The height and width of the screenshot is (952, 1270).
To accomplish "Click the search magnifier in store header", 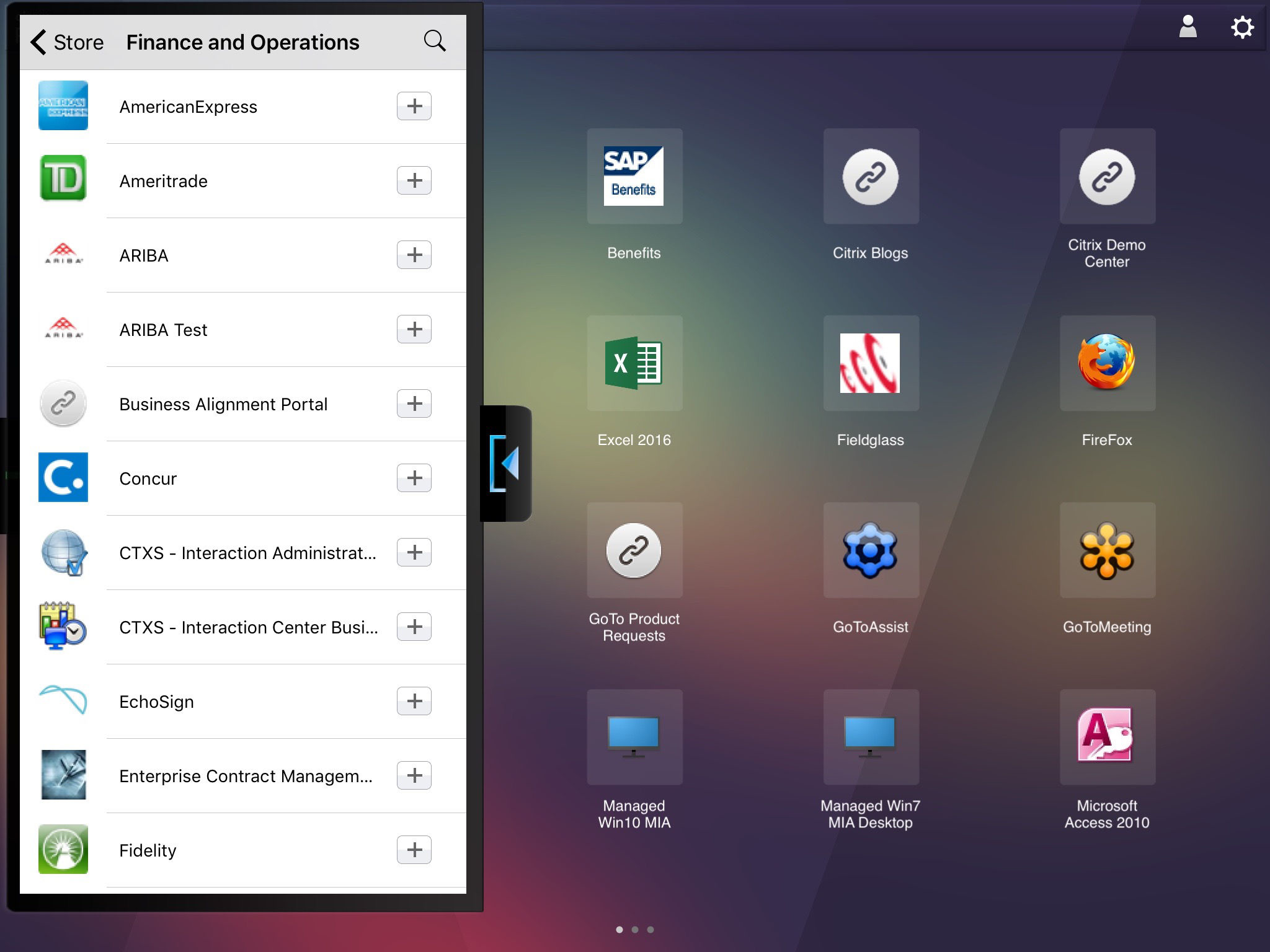I will pos(434,42).
